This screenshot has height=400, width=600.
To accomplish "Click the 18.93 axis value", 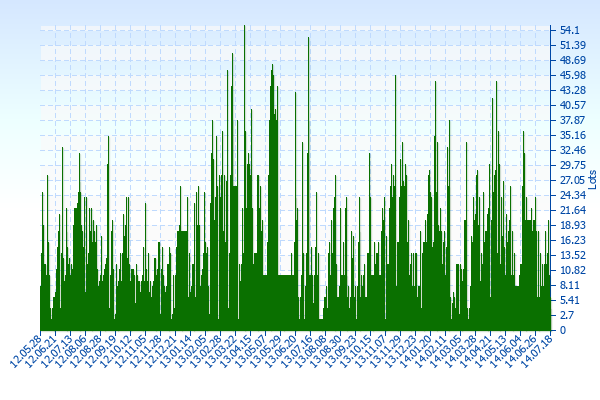I will click(x=573, y=225).
